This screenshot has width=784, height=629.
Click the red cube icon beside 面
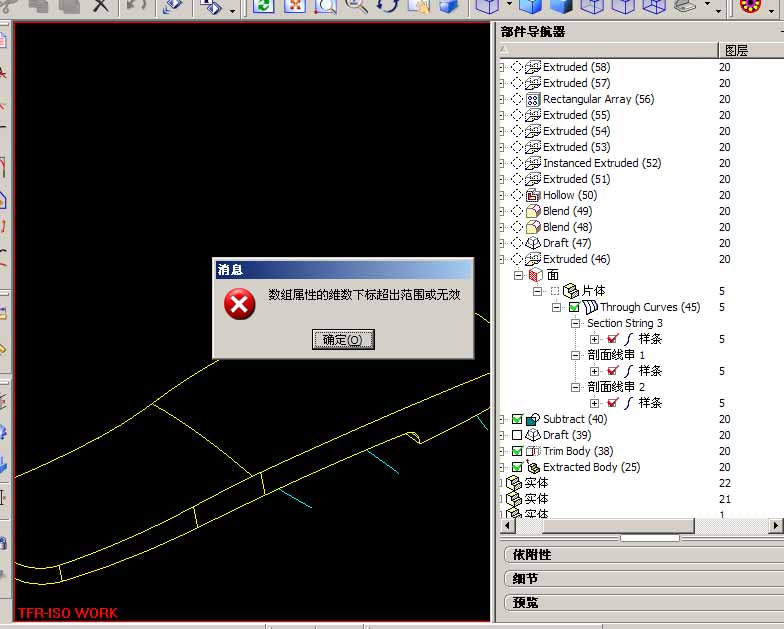click(536, 275)
